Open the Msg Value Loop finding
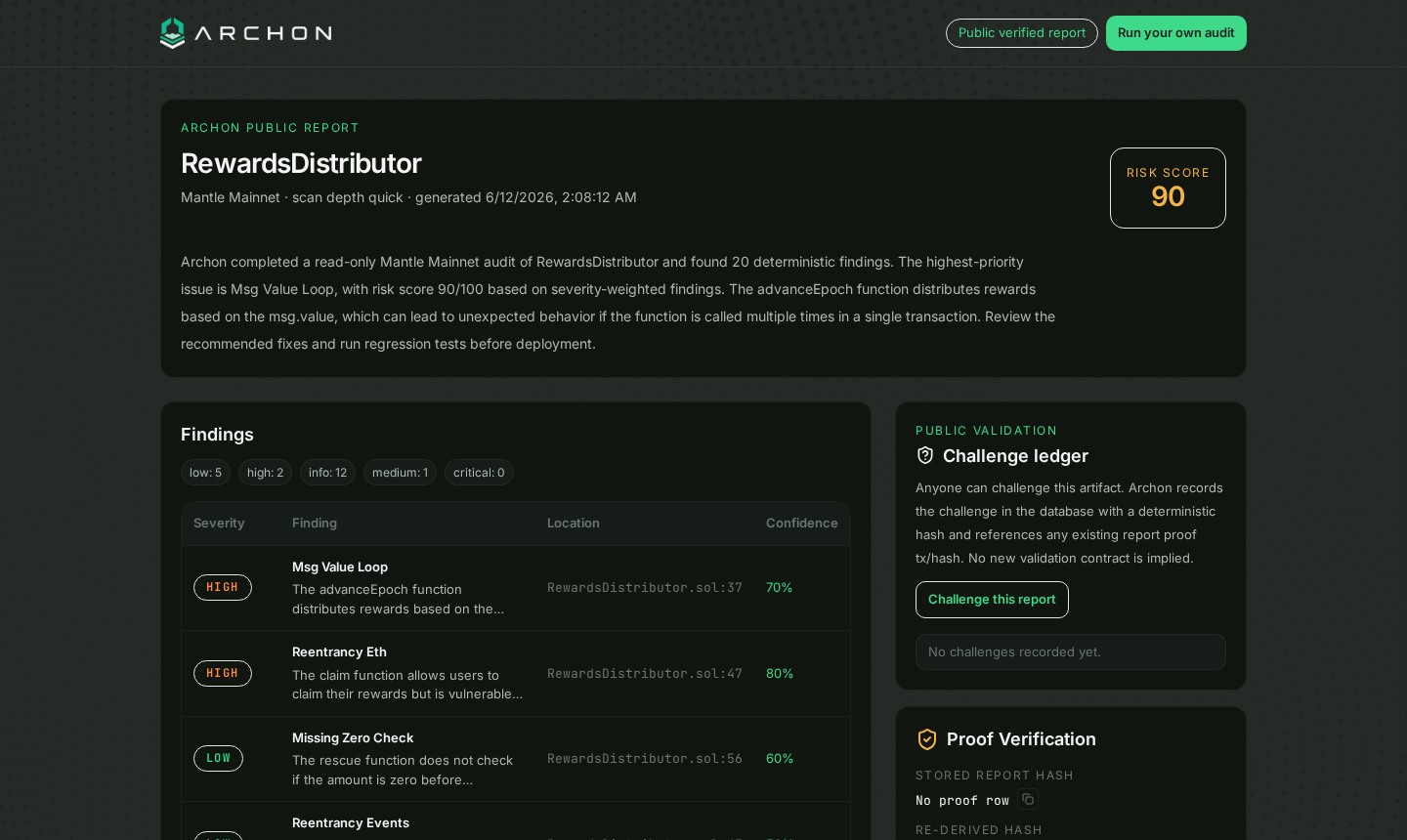The image size is (1407, 840). pos(340,567)
